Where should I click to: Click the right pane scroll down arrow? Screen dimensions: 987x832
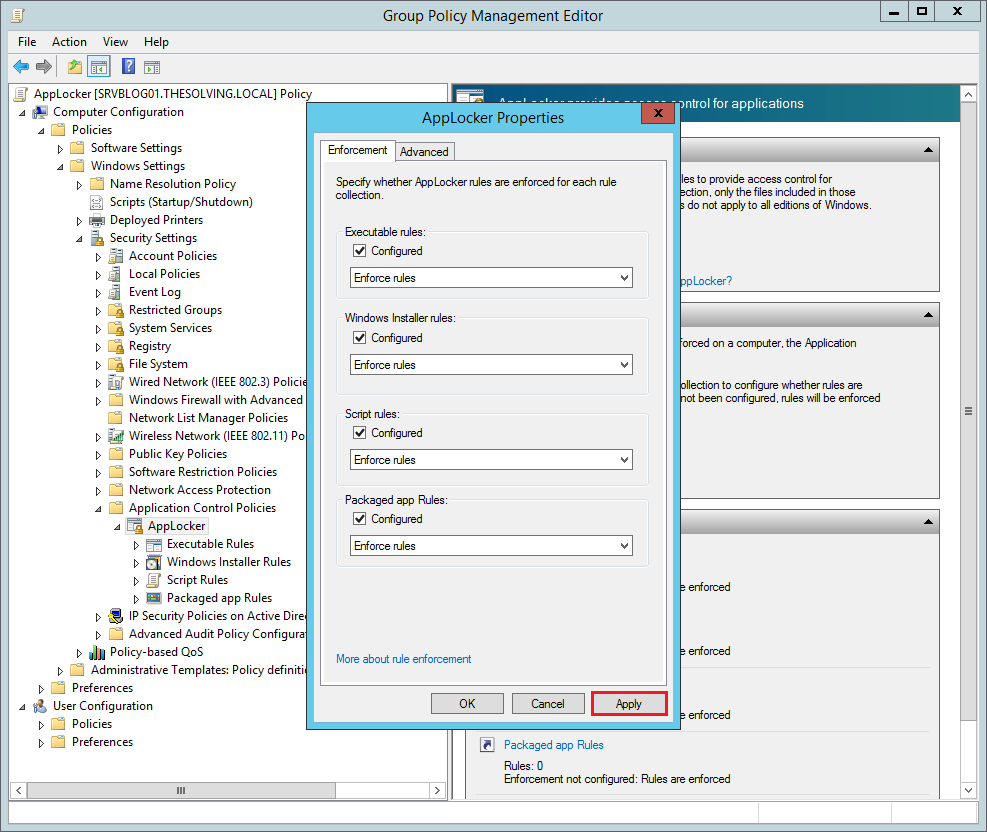pyautogui.click(x=968, y=790)
